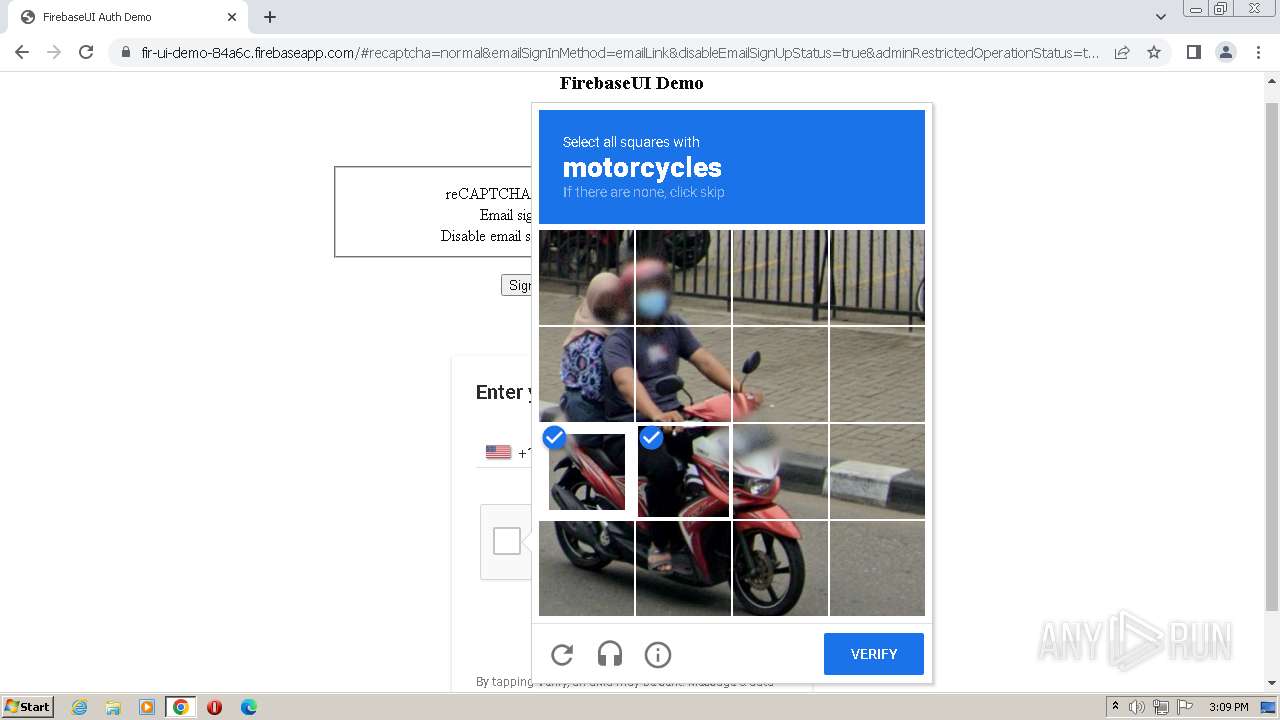Image resolution: width=1280 pixels, height=720 pixels.
Task: Open Microsoft Edge taskbar icon
Action: click(x=248, y=707)
